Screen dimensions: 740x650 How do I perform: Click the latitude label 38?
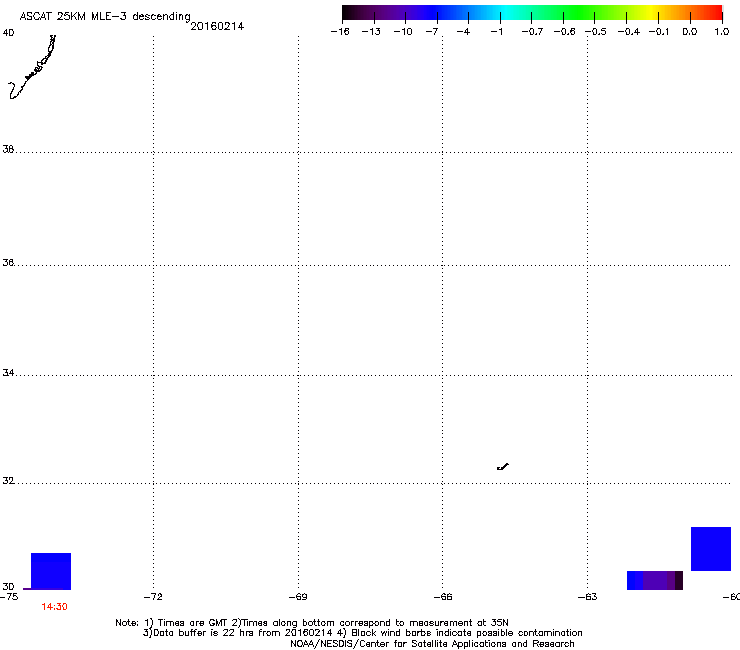(8, 149)
